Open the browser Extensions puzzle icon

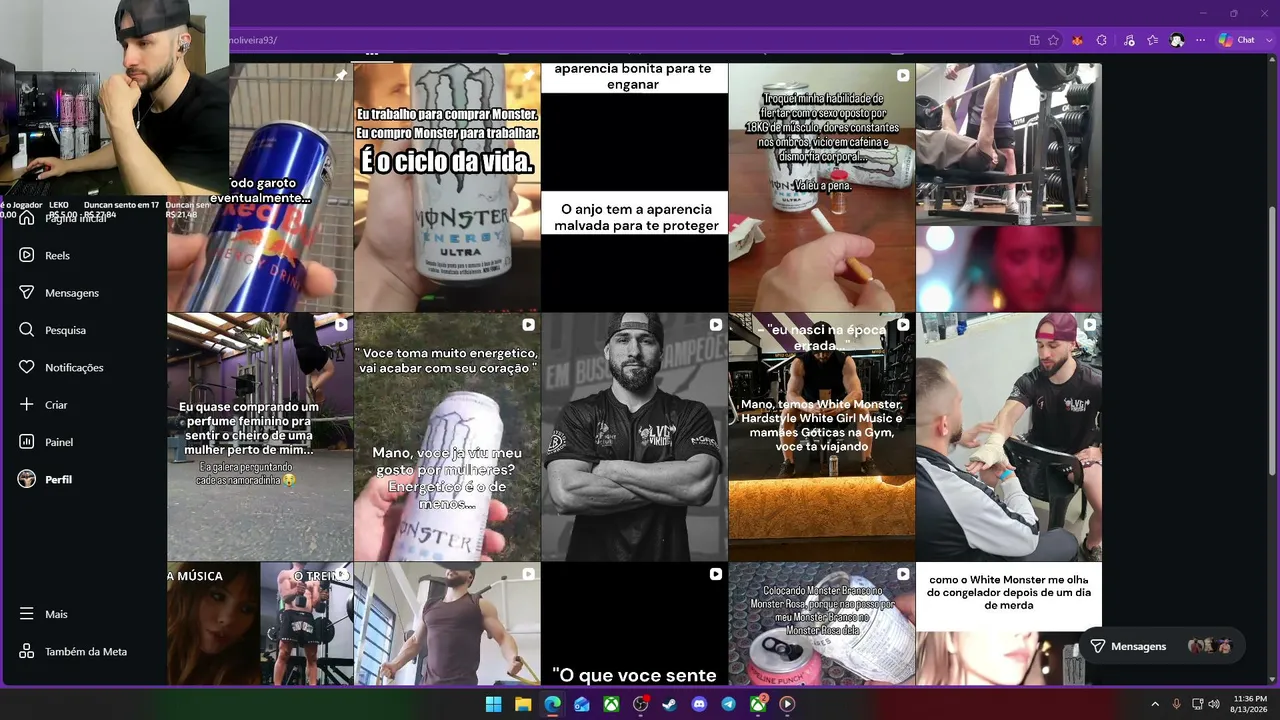[x=1102, y=40]
